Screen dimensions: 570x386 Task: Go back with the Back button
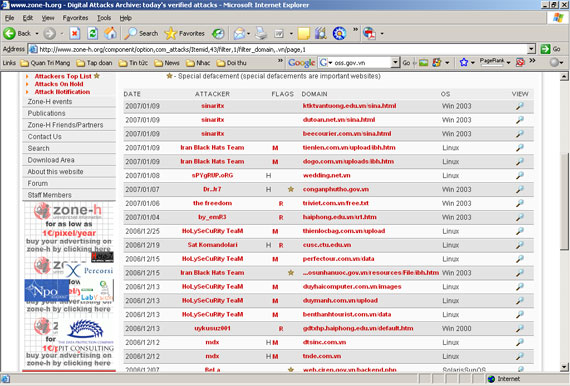(17, 33)
